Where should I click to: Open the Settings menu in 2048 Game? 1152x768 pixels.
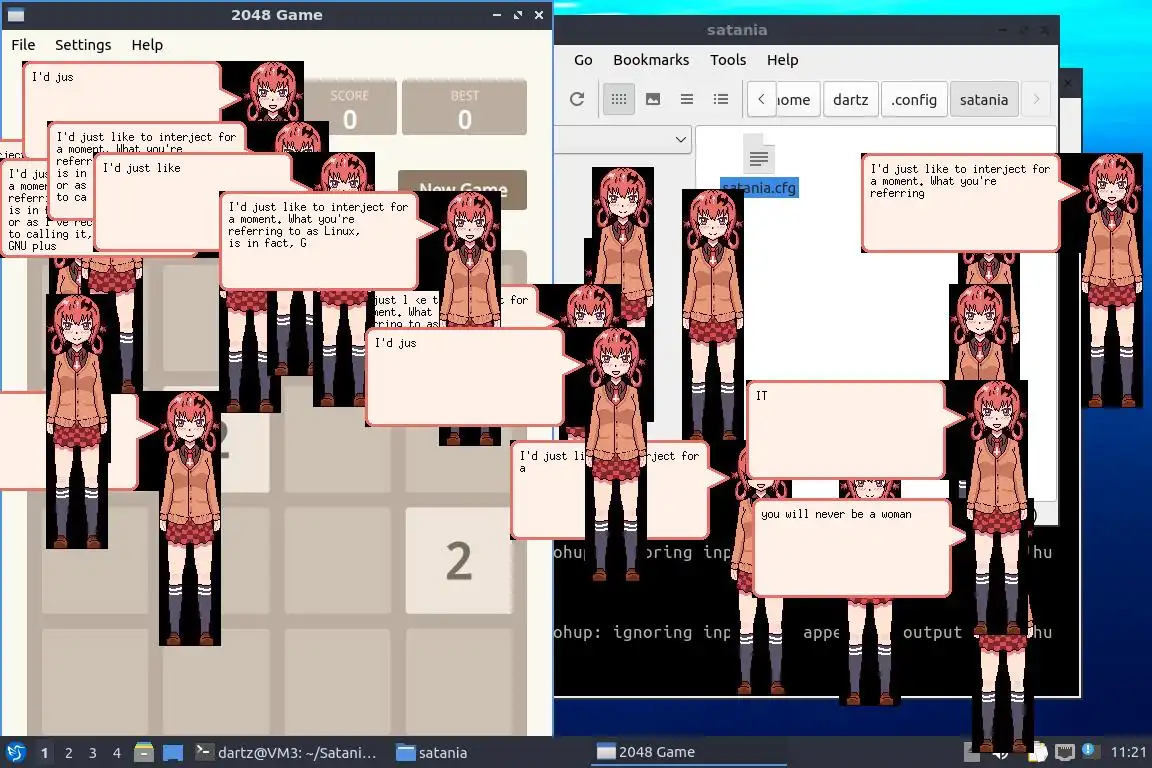(83, 45)
